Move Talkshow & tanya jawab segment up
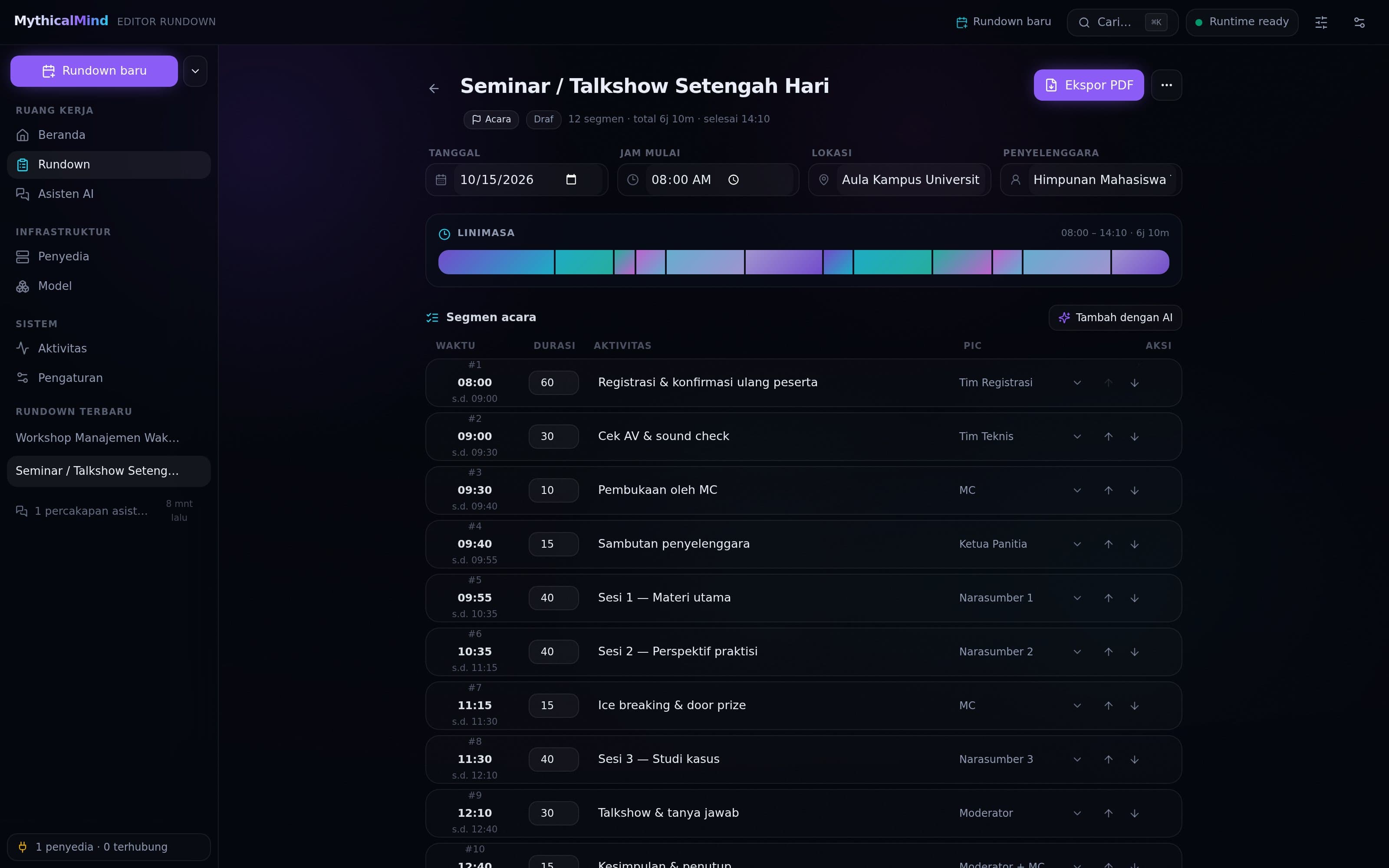The image size is (1389, 868). pyautogui.click(x=1108, y=813)
